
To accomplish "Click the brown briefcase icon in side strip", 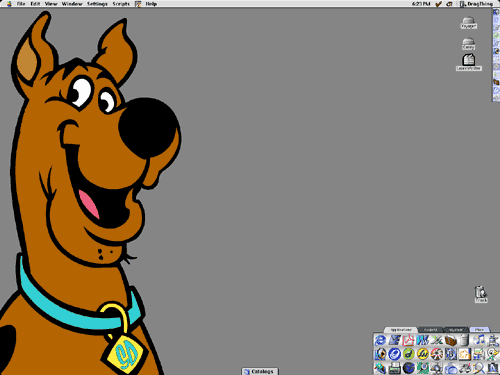I will point(496,82).
